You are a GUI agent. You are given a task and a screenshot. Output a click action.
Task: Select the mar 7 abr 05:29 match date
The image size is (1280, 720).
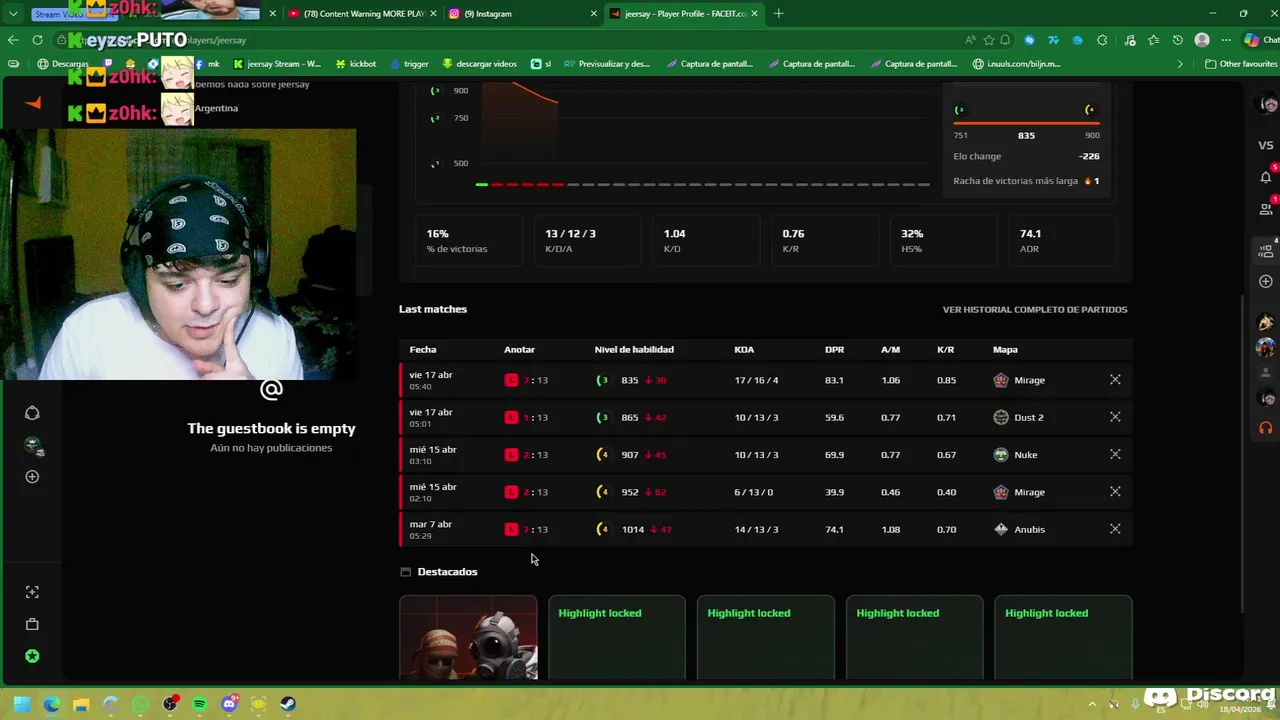tap(430, 529)
